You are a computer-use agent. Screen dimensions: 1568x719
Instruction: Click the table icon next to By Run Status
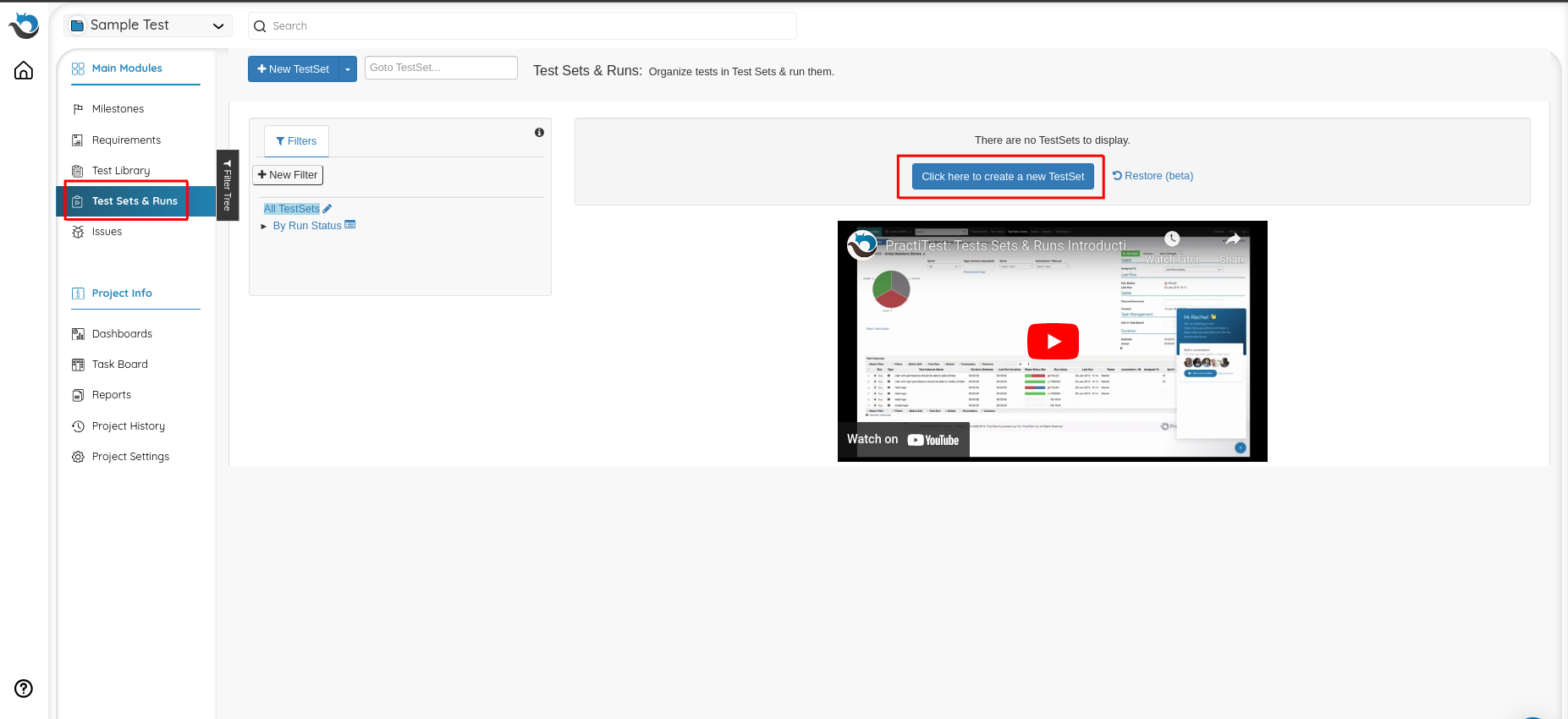tap(350, 225)
